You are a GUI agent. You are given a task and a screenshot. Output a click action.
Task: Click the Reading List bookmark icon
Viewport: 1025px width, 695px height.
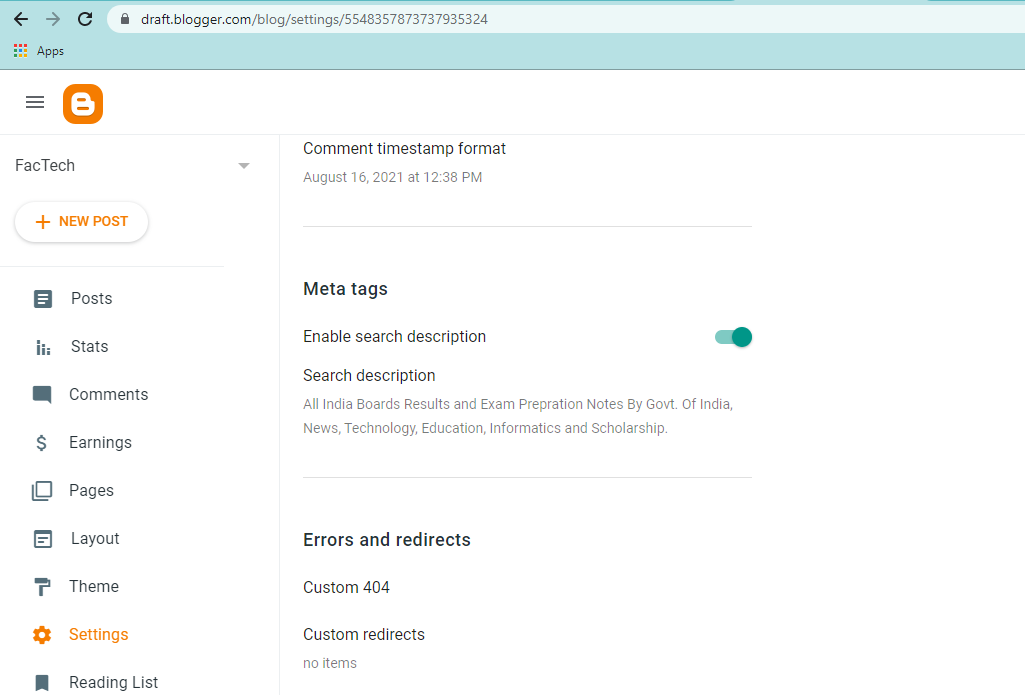[42, 683]
